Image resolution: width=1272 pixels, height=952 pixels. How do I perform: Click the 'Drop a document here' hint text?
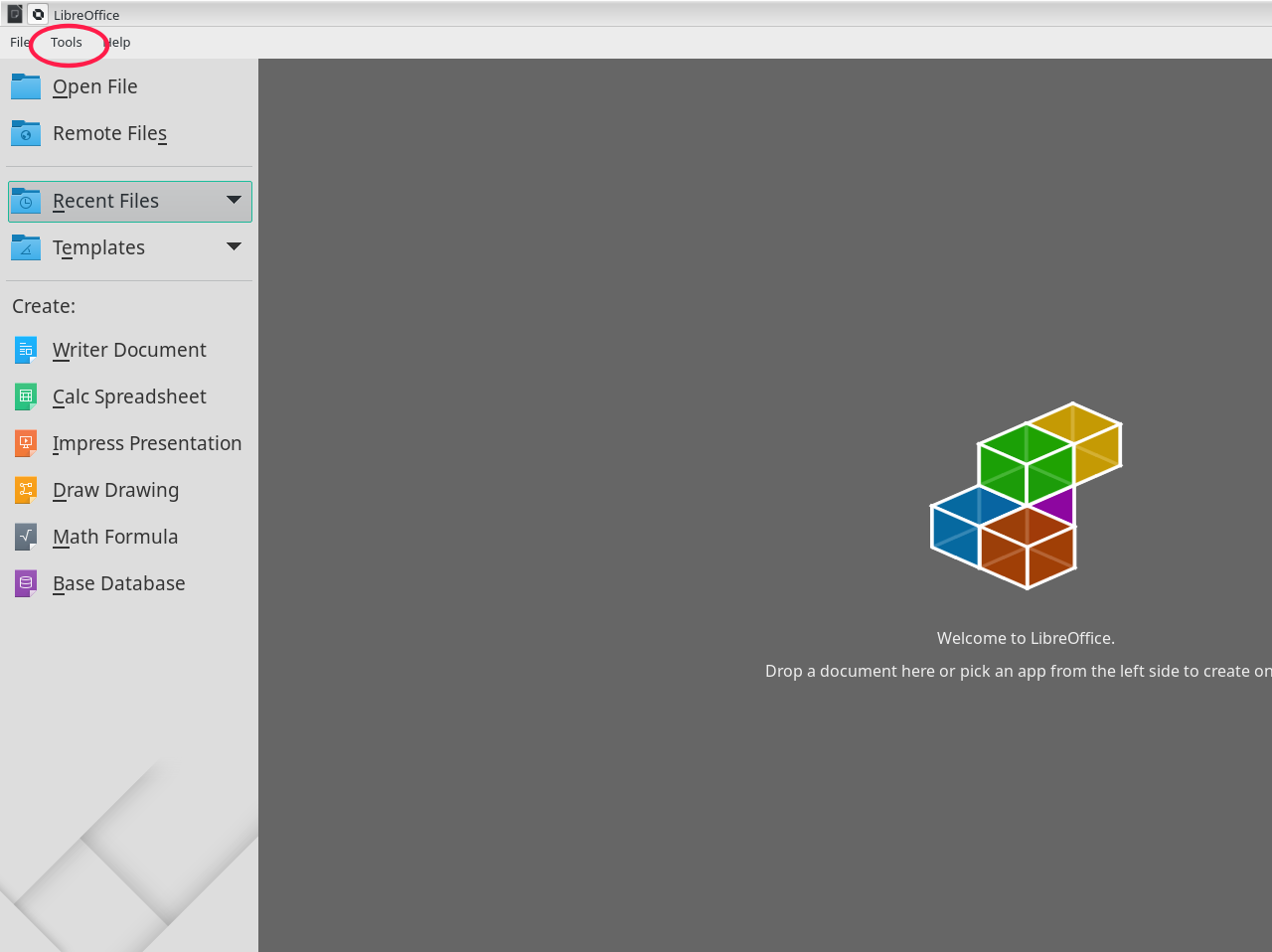point(1019,671)
